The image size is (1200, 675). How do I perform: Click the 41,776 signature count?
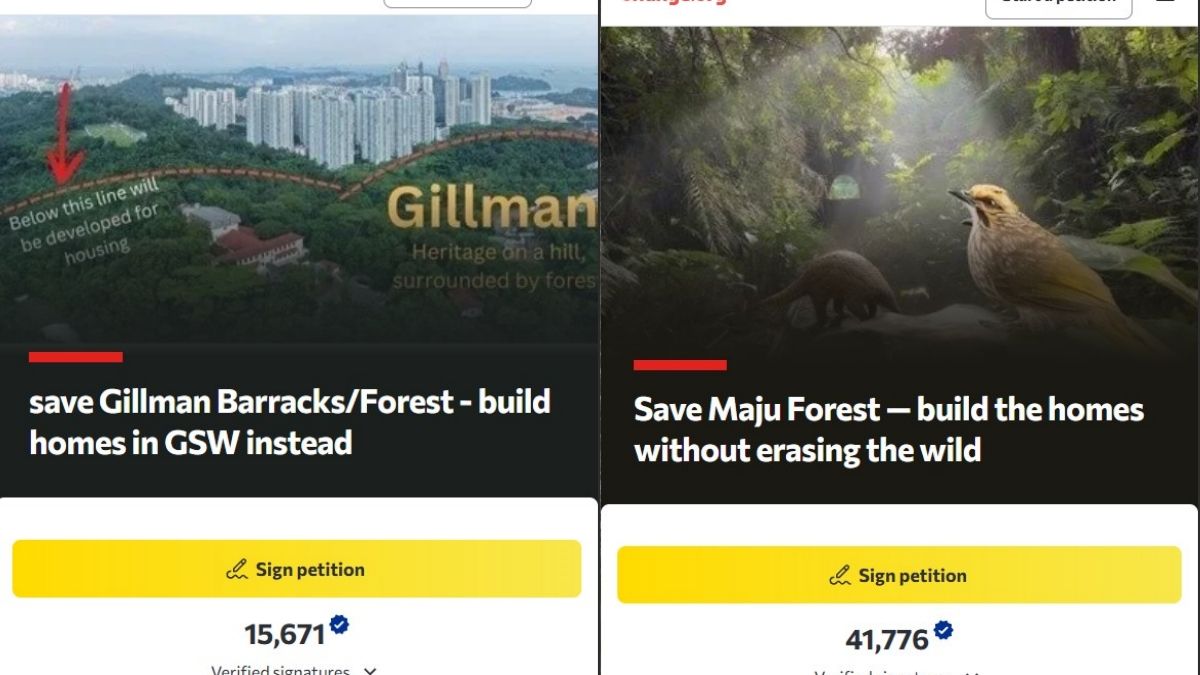coord(887,640)
